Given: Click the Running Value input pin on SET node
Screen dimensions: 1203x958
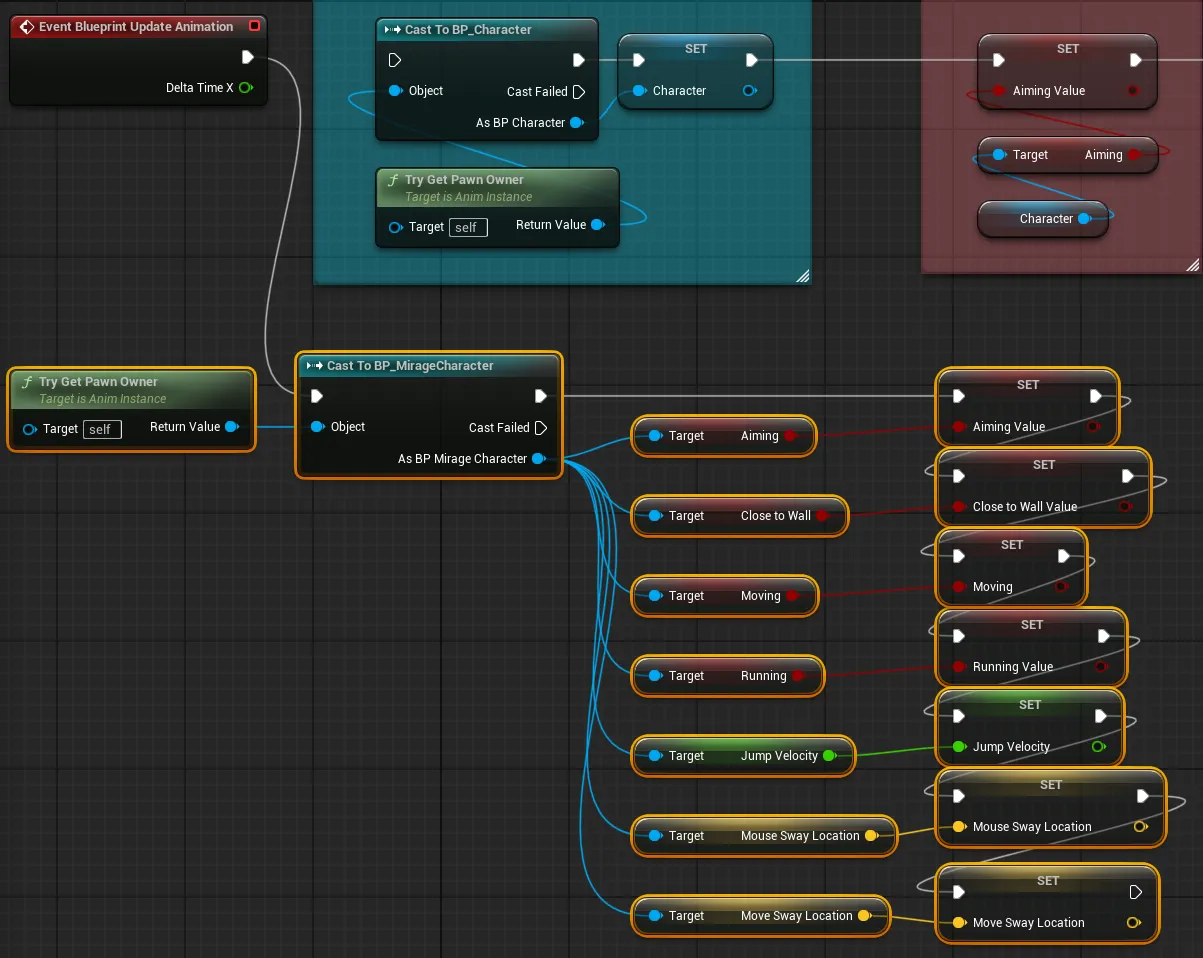Looking at the screenshot, I should (959, 667).
